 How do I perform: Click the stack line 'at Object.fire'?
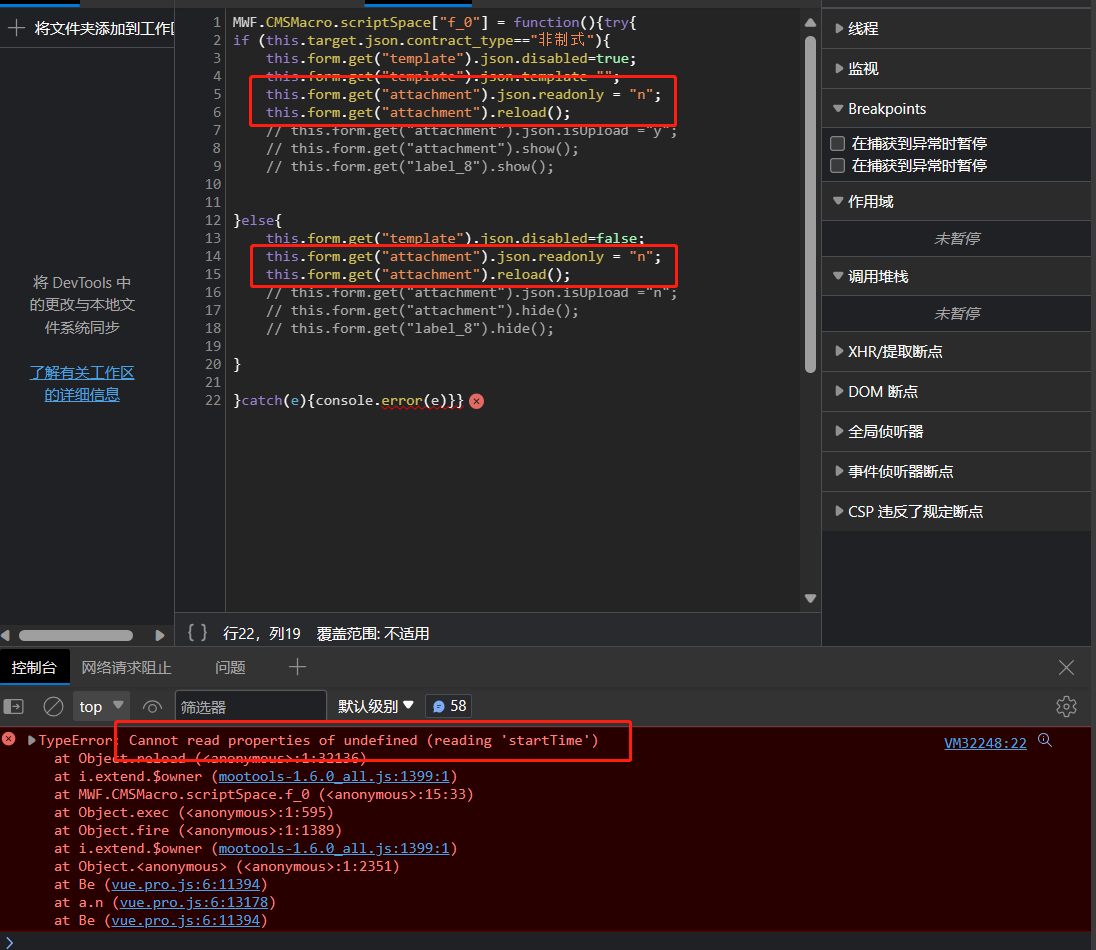[198, 830]
